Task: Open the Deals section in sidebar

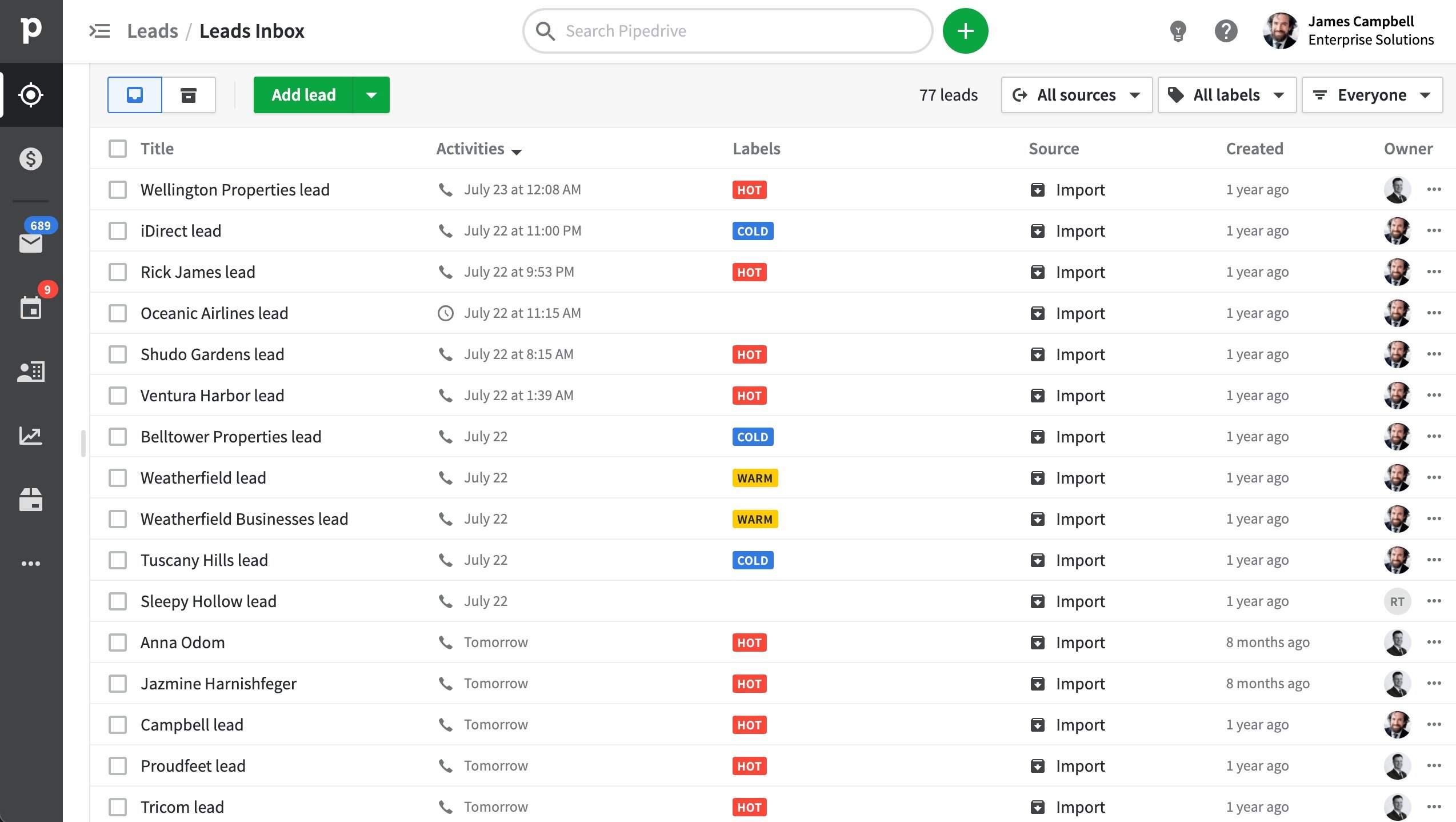Action: [x=31, y=159]
